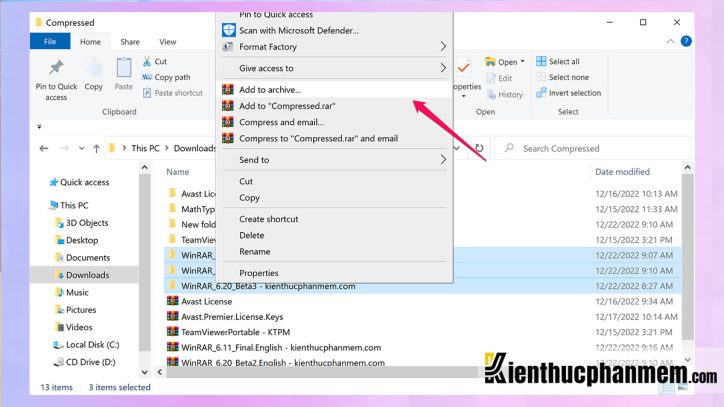
Task: Click Scan with Microsoft Defender...
Action: coord(333,30)
